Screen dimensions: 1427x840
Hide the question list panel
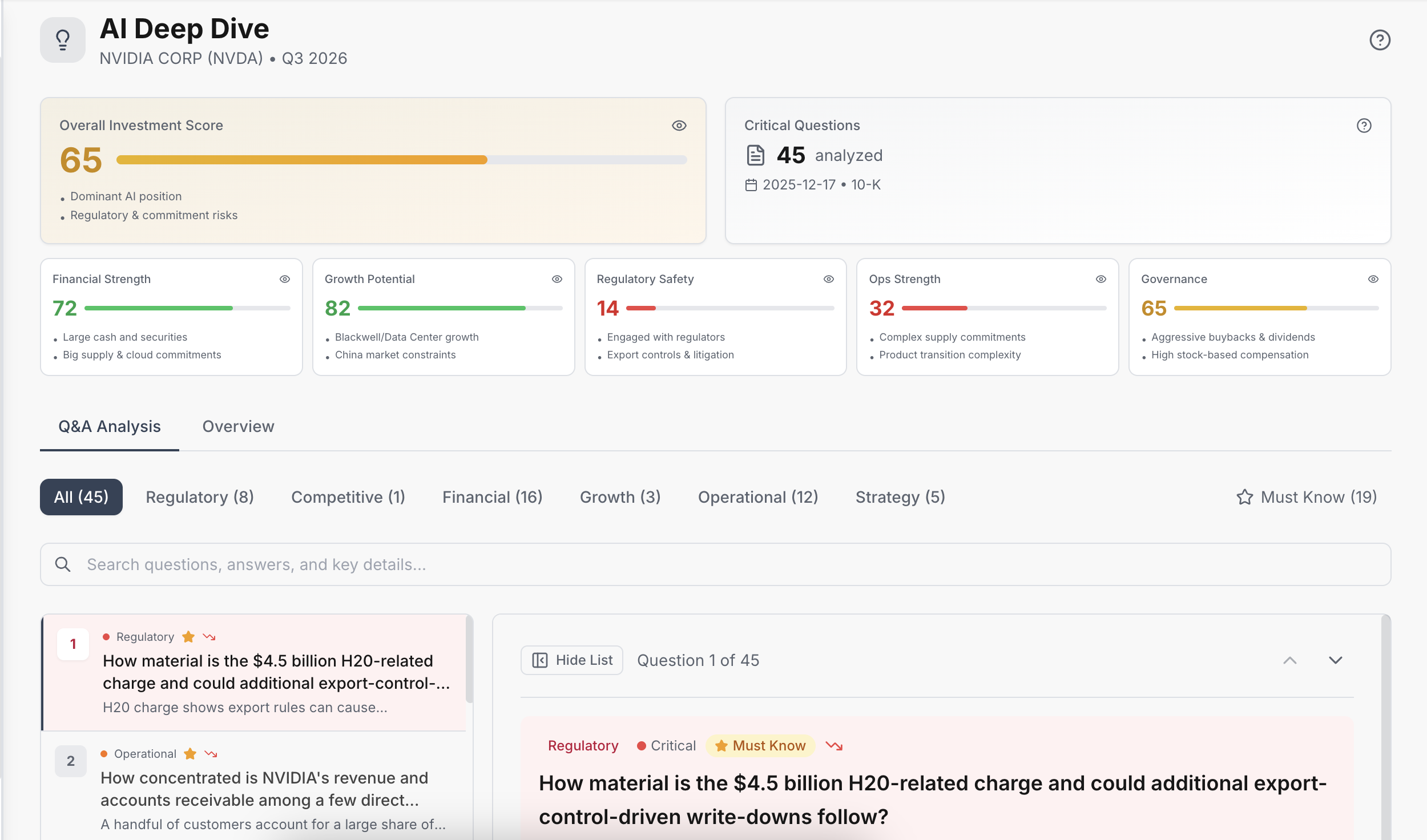pyautogui.click(x=571, y=660)
